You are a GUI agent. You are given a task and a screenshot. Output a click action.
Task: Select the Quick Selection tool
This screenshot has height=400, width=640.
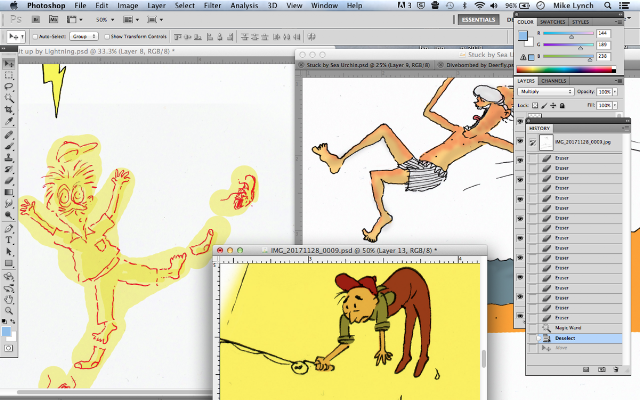tap(9, 98)
